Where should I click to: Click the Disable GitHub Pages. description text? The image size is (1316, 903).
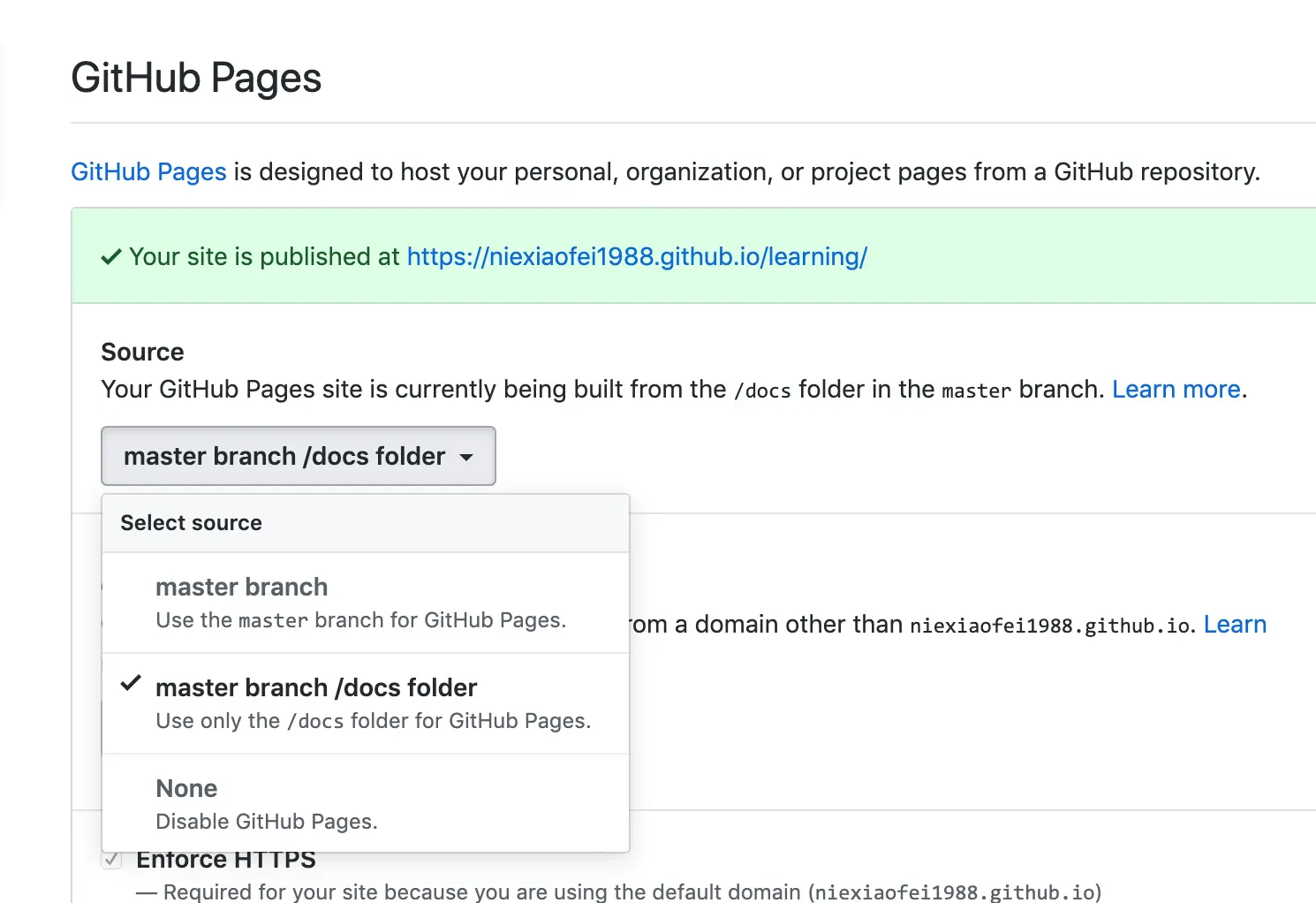pyautogui.click(x=267, y=822)
